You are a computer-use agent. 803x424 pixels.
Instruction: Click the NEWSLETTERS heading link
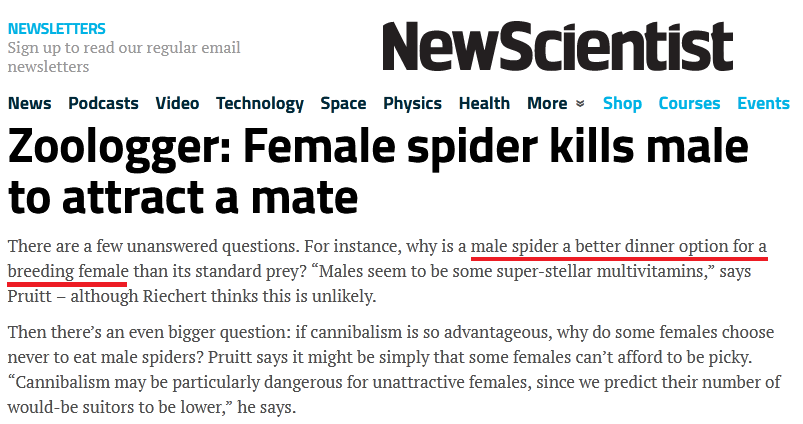pyautogui.click(x=57, y=28)
